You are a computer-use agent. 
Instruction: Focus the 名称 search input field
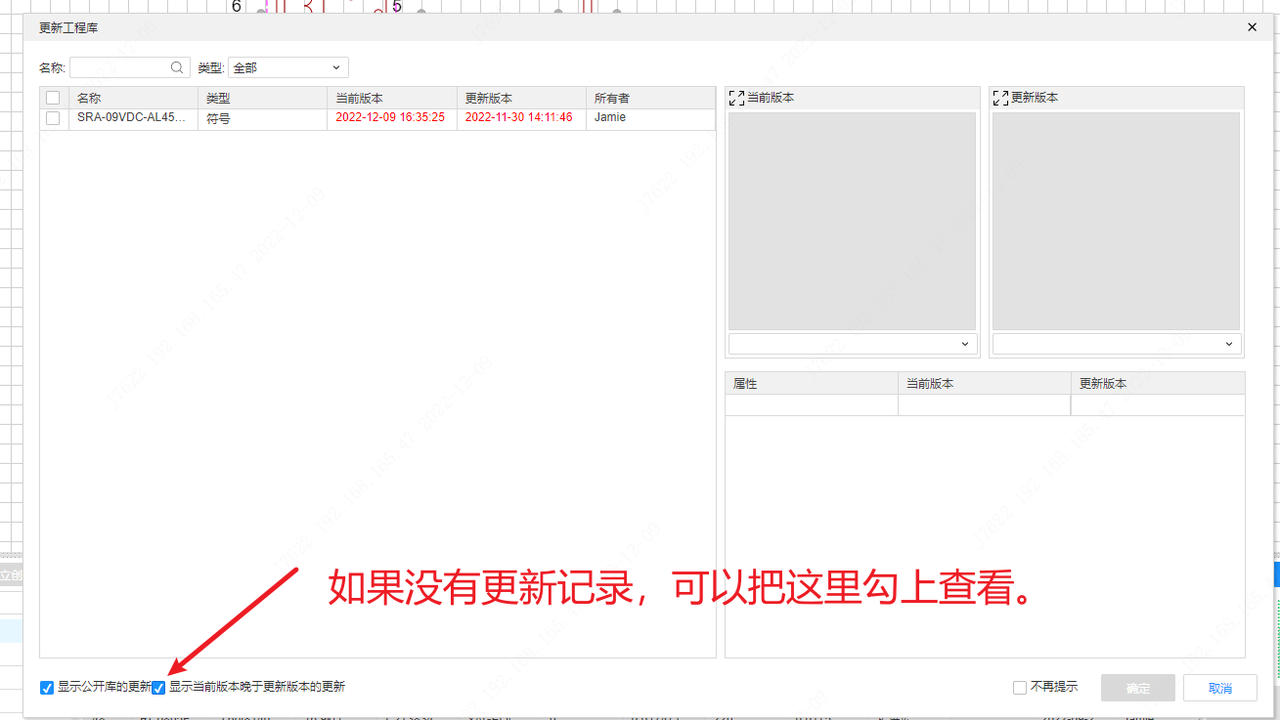click(x=128, y=68)
